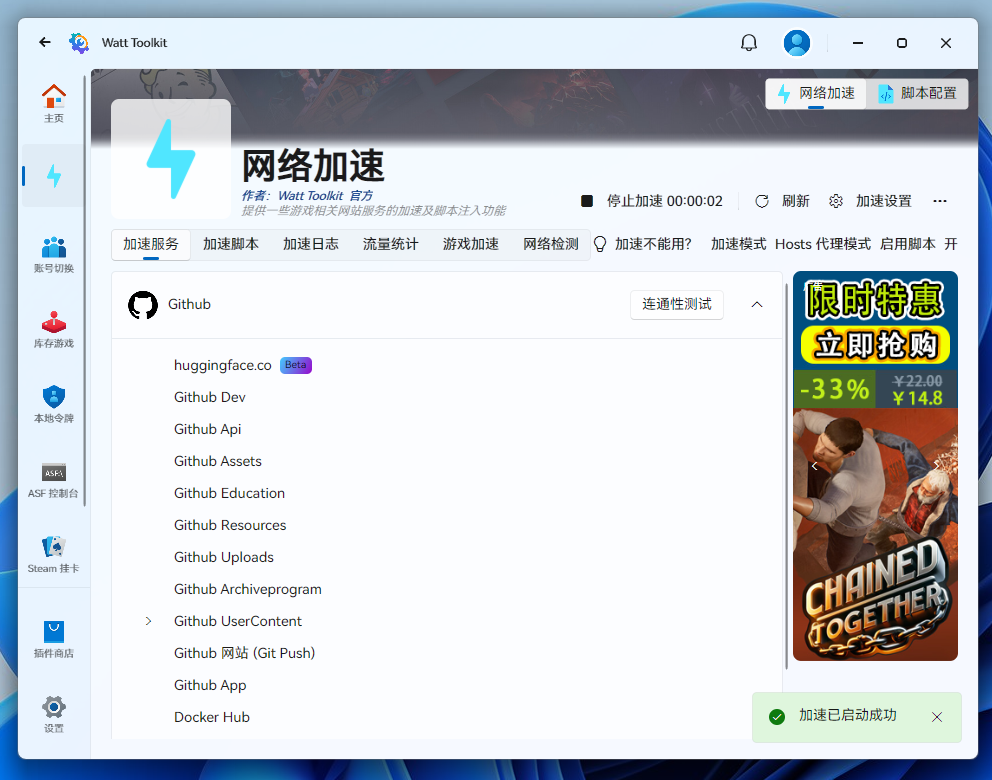The width and height of the screenshot is (992, 780).
Task: Open 加速设置 acceleration settings
Action: pyautogui.click(x=871, y=201)
